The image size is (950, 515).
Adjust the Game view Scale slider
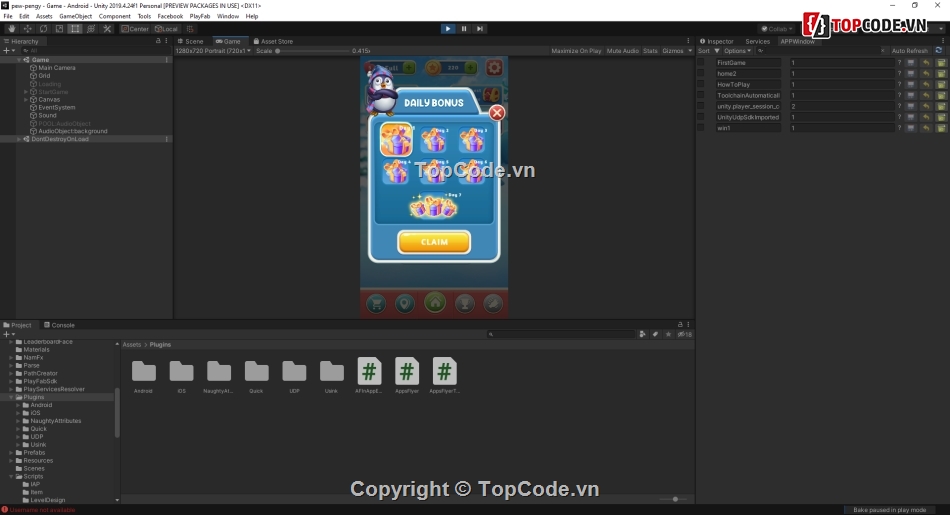point(312,51)
